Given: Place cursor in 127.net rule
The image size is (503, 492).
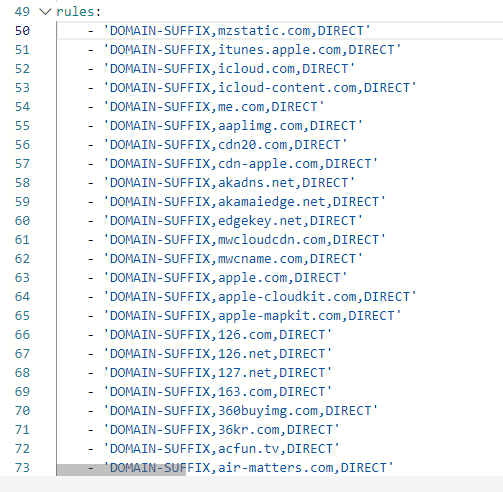Looking at the screenshot, I should pyautogui.click(x=218, y=373).
